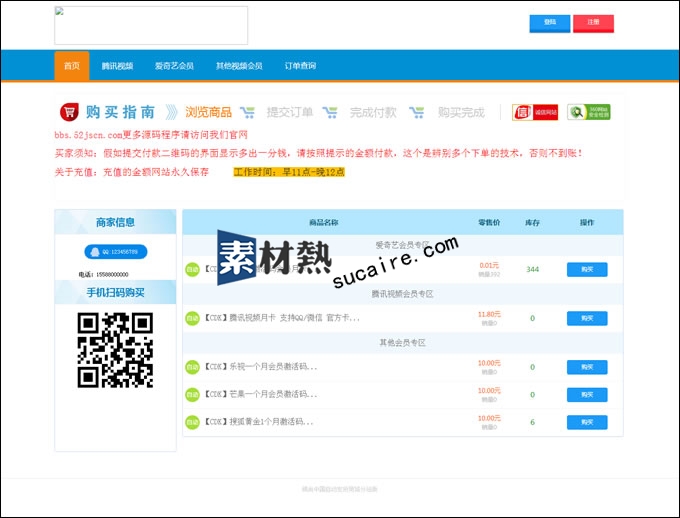
Task: Open the 芒果一个月会员激活码 product link
Action: tap(261, 394)
